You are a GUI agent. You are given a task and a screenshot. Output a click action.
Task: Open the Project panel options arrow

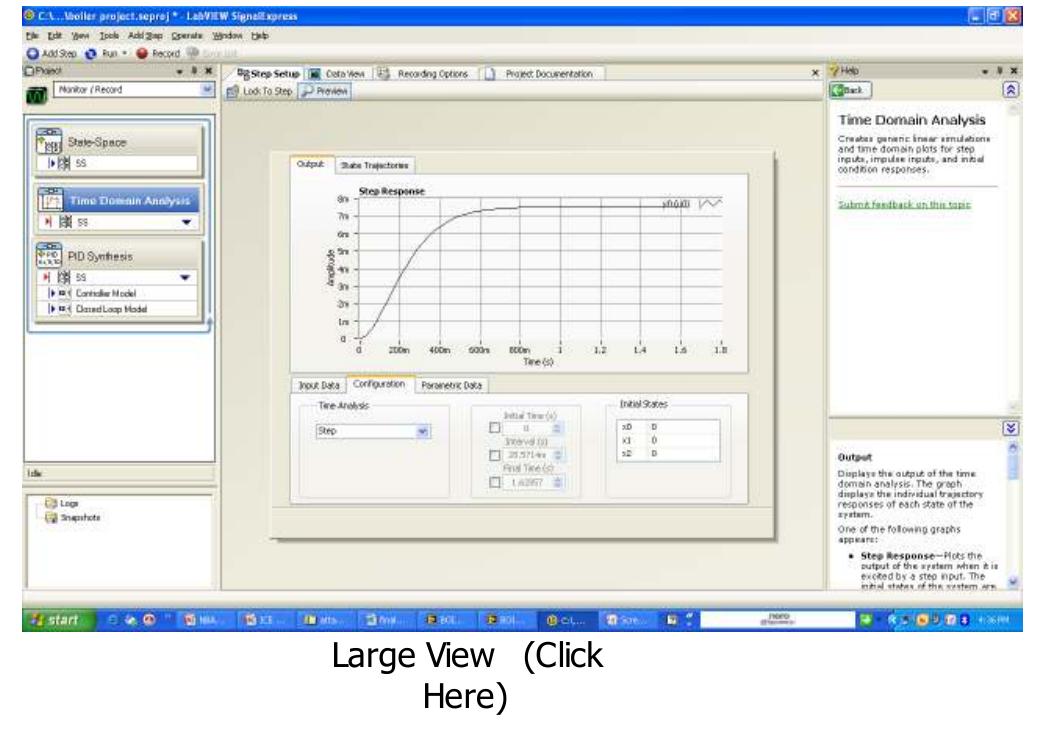pyautogui.click(x=180, y=71)
